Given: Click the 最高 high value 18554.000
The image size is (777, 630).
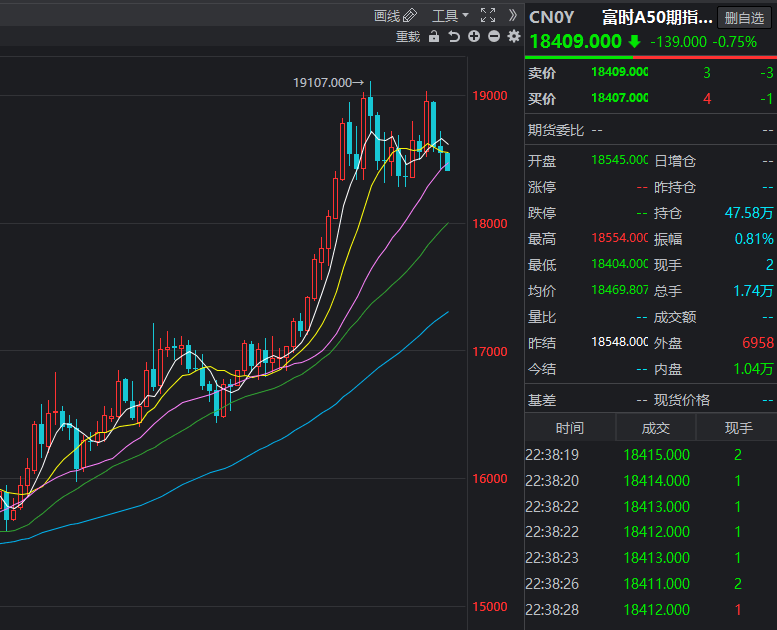Looking at the screenshot, I should coord(619,238).
